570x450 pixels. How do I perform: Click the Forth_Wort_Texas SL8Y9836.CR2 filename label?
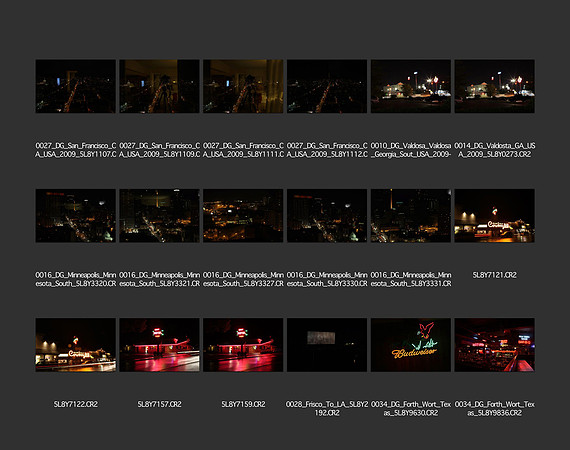(494, 409)
